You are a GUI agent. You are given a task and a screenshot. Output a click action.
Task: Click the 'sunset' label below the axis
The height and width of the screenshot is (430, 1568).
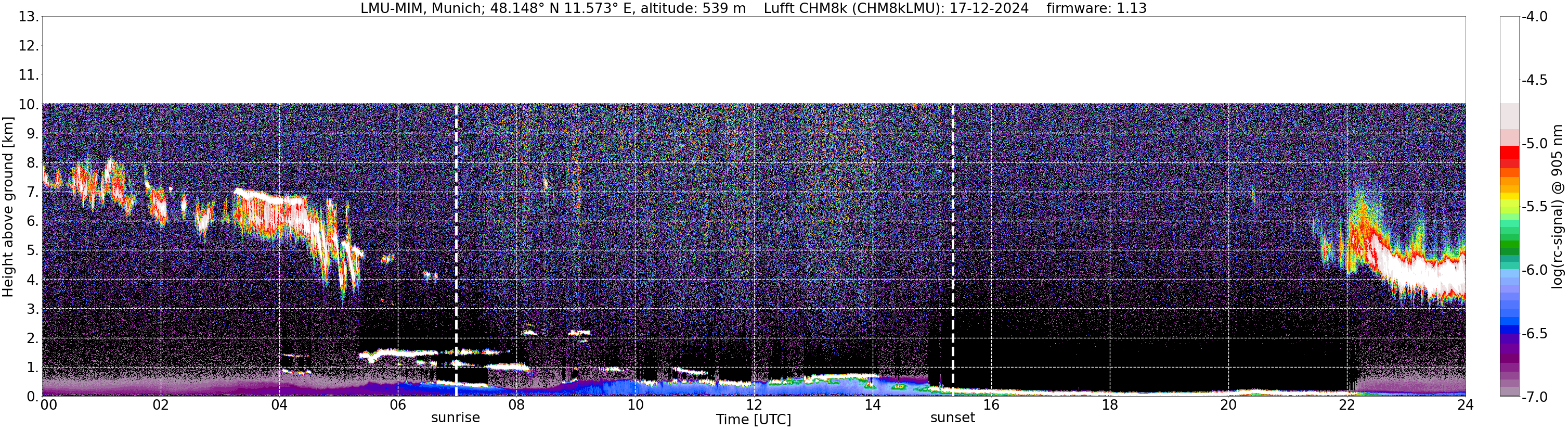(x=953, y=418)
